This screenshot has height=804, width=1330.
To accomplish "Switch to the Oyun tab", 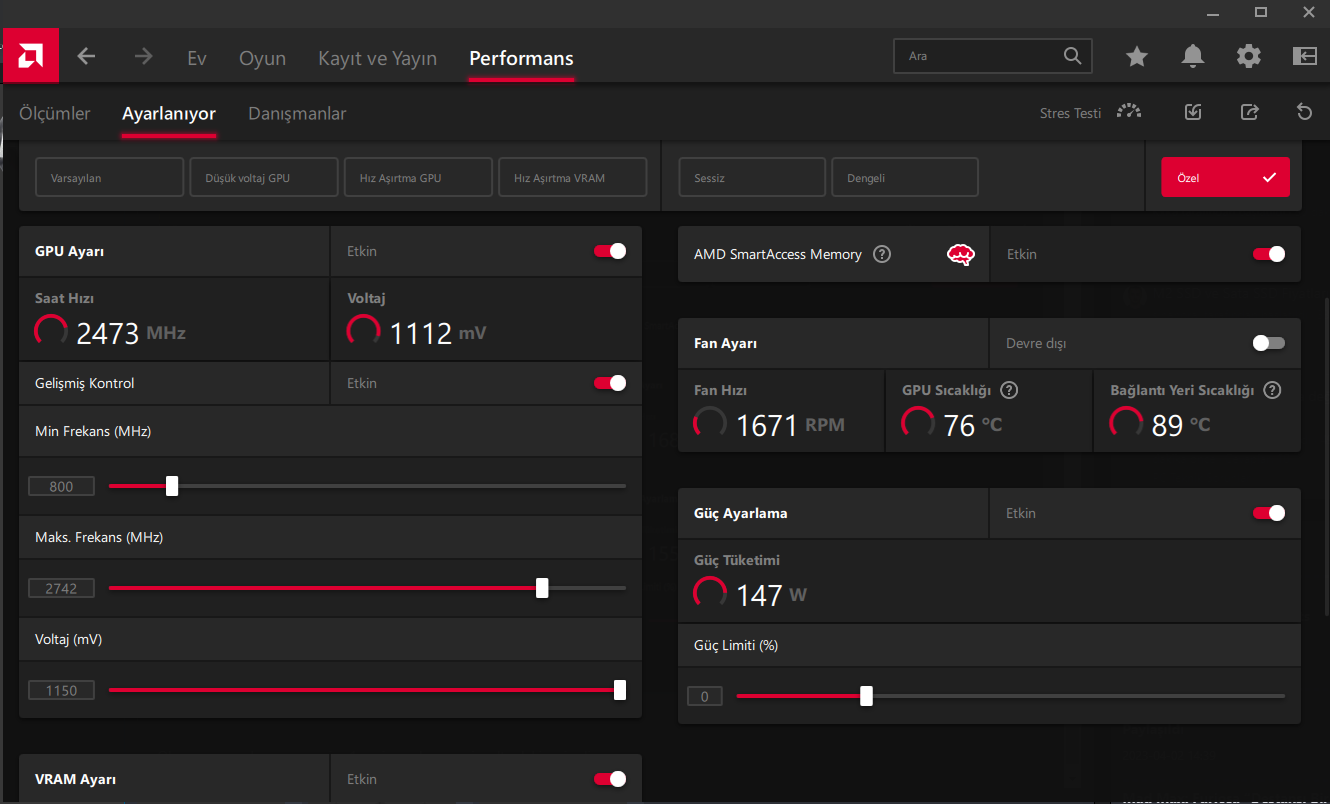I will coord(262,58).
